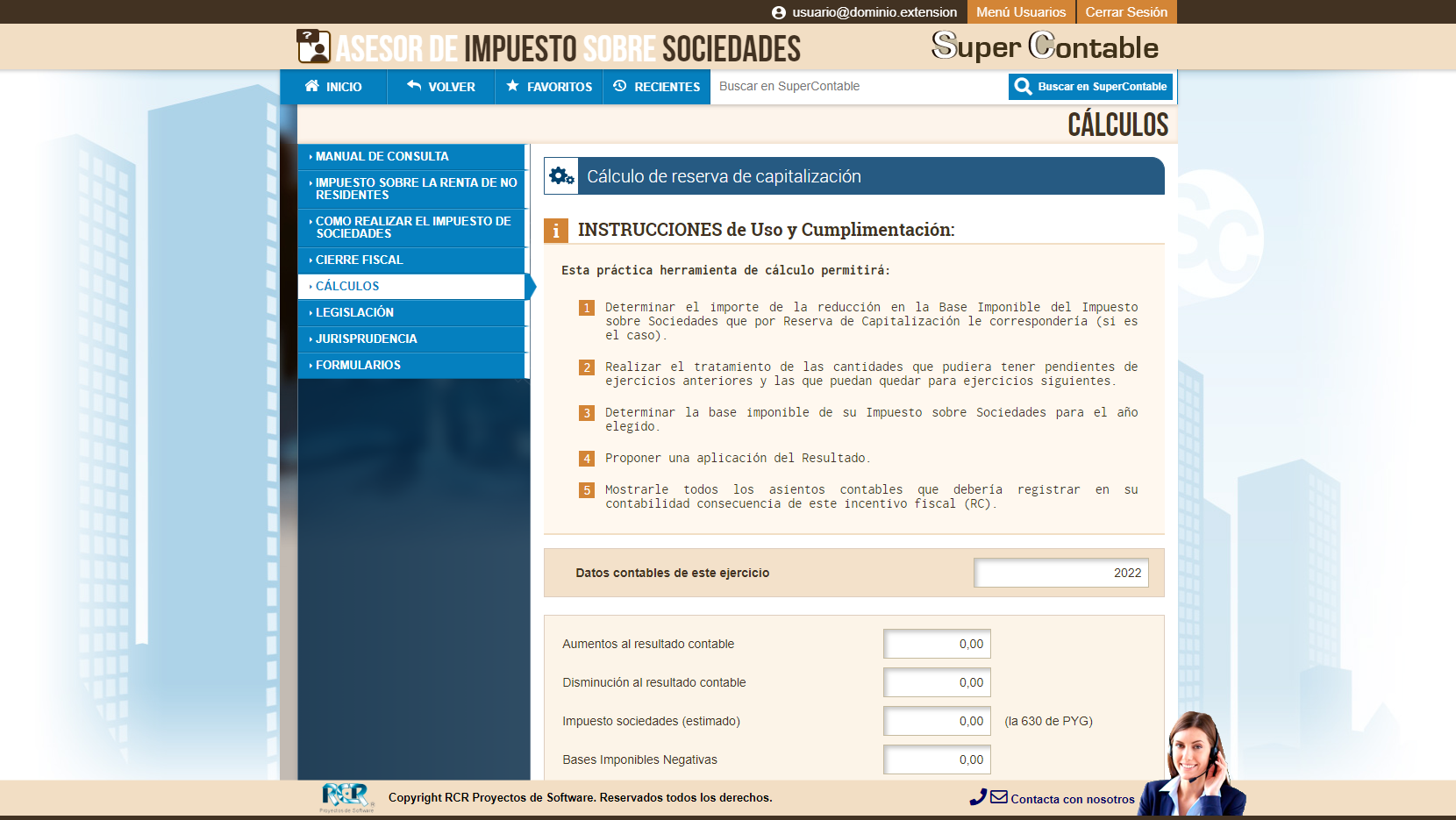The image size is (1456, 820).
Task: Click the clock history icon for RECIENTES
Action: tap(620, 86)
